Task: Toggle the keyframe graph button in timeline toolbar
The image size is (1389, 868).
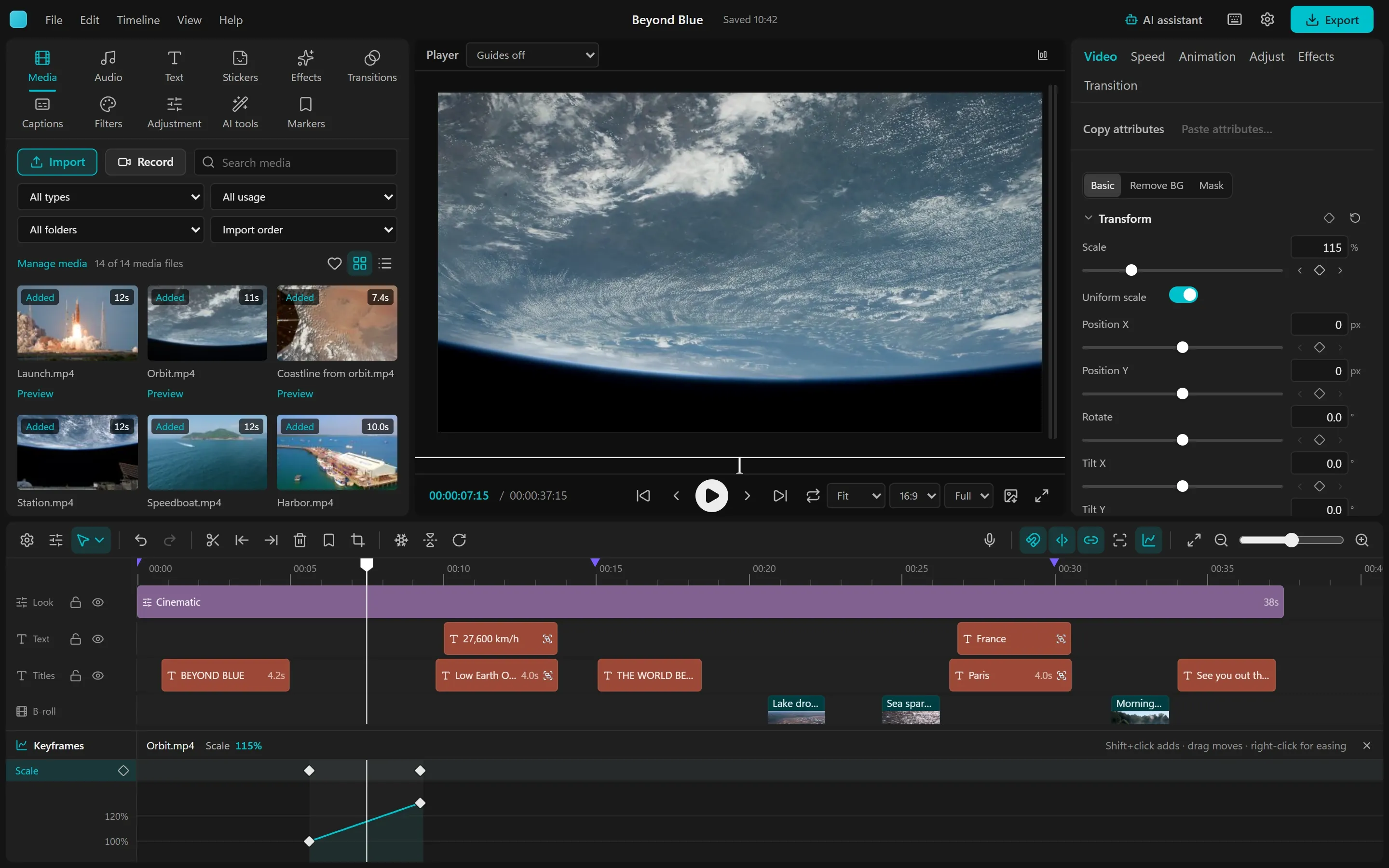Action: pos(1149,540)
